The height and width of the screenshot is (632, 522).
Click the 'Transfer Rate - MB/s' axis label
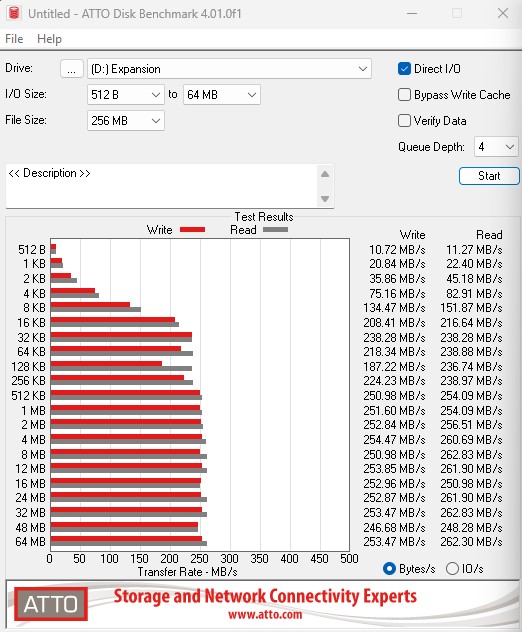187,572
